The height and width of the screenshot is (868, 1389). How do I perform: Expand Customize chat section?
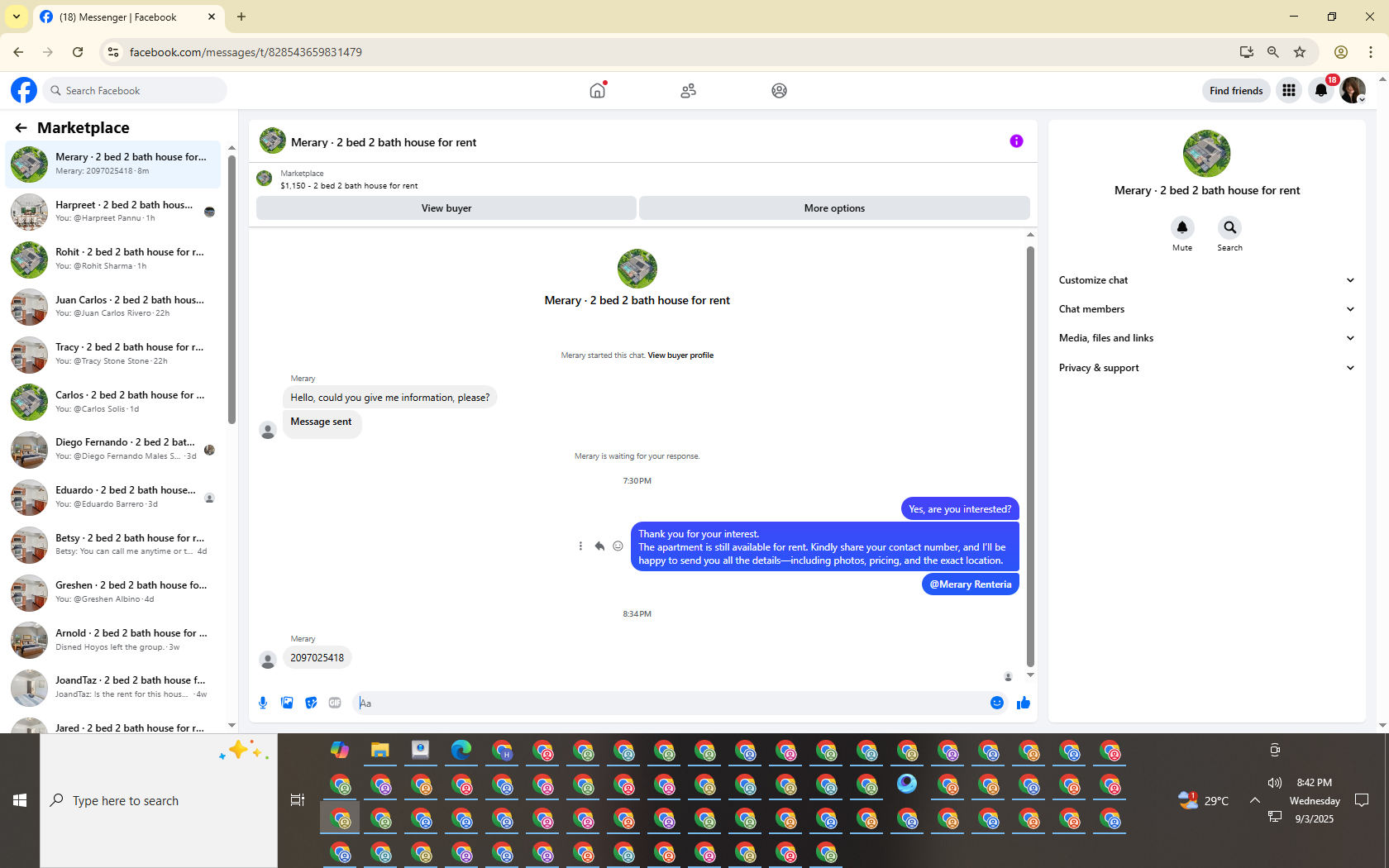coord(1206,280)
